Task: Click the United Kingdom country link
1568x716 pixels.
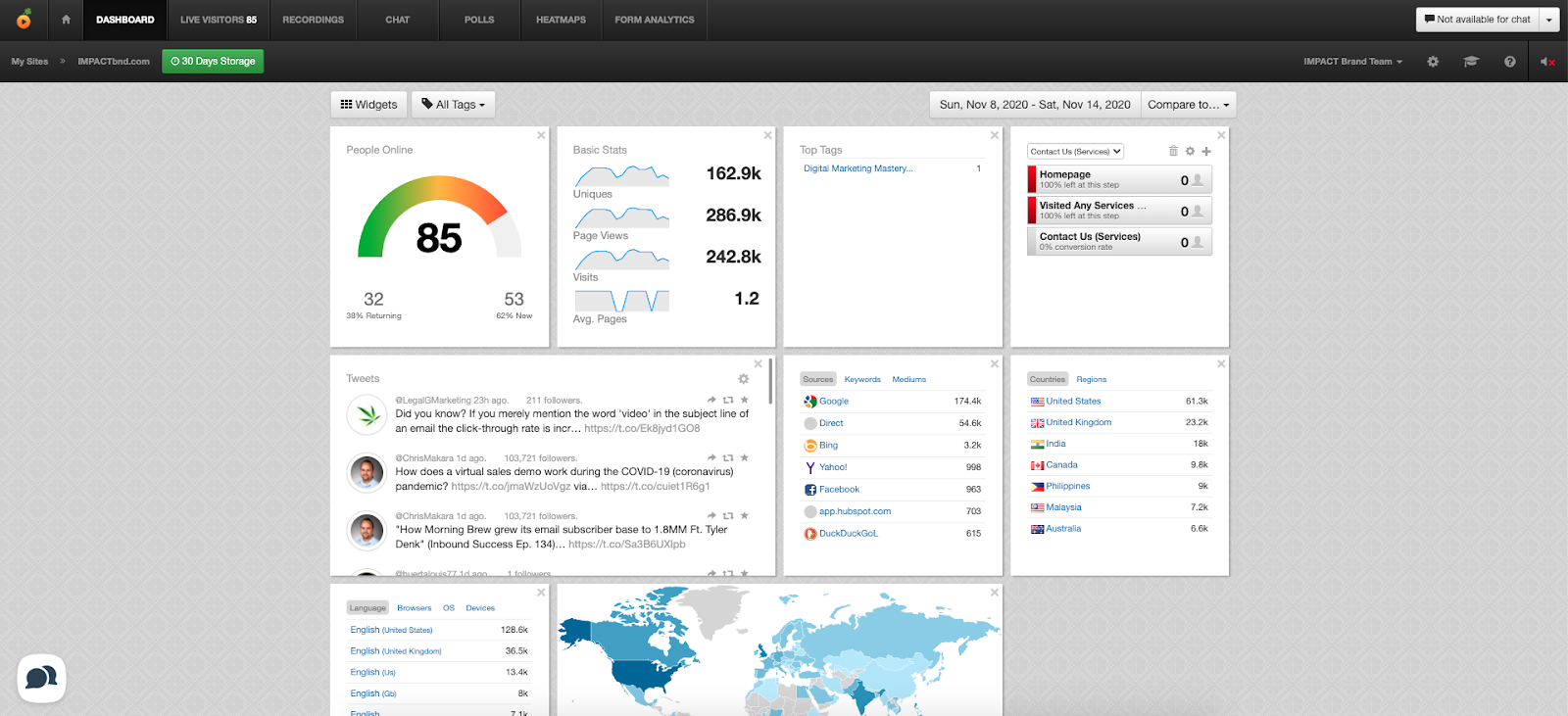Action: click(1078, 423)
